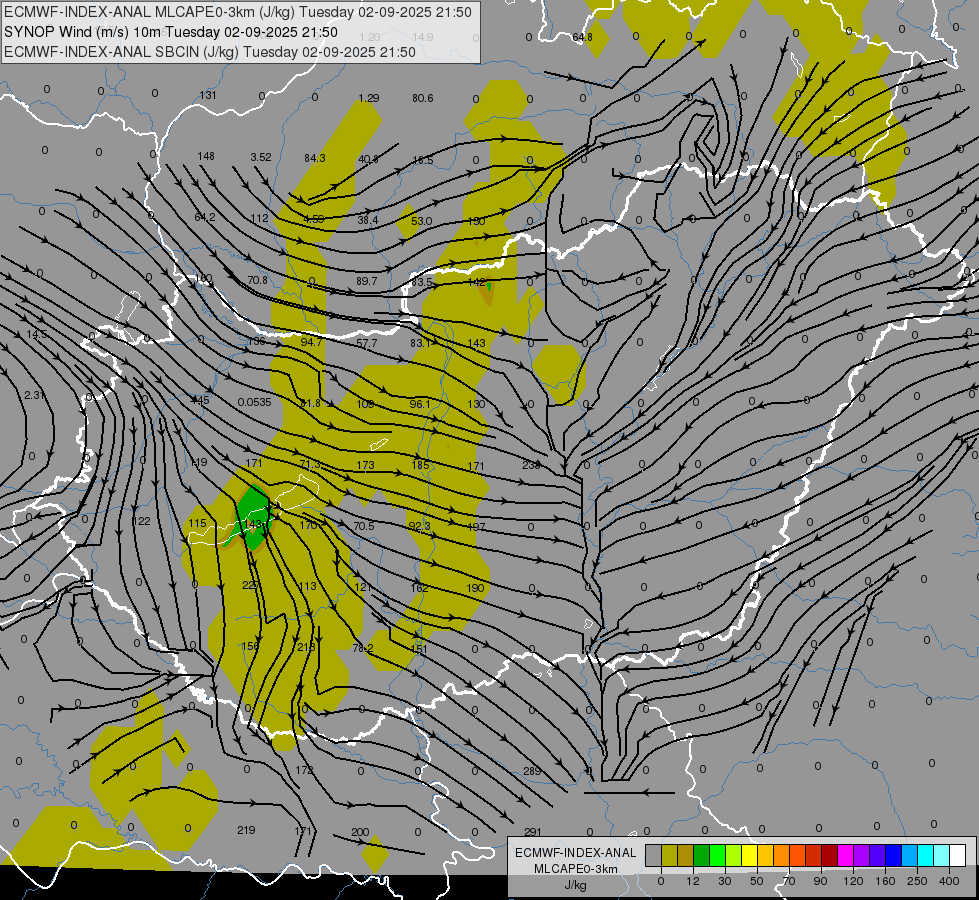Click the bright green legend swatch
This screenshot has height=900, width=979.
coord(718,856)
